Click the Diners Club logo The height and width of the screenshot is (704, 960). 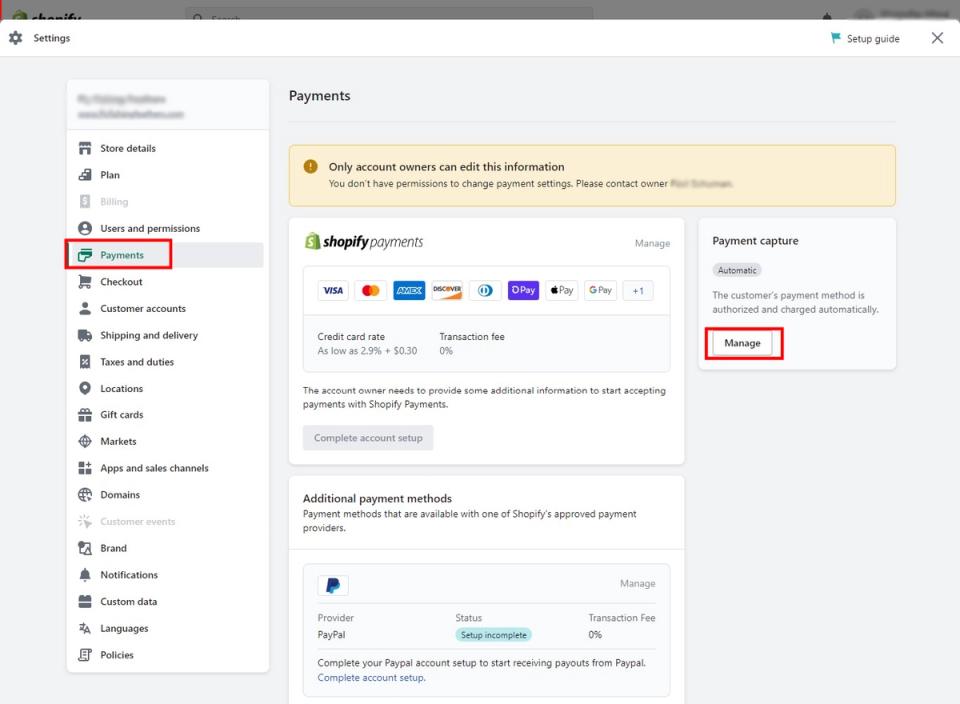485,290
